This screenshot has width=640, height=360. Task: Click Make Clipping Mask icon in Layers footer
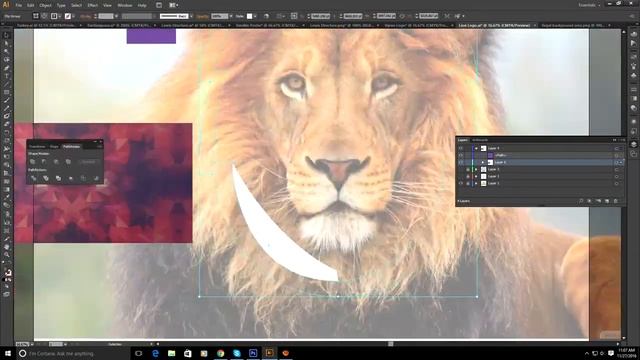pyautogui.click(x=589, y=201)
